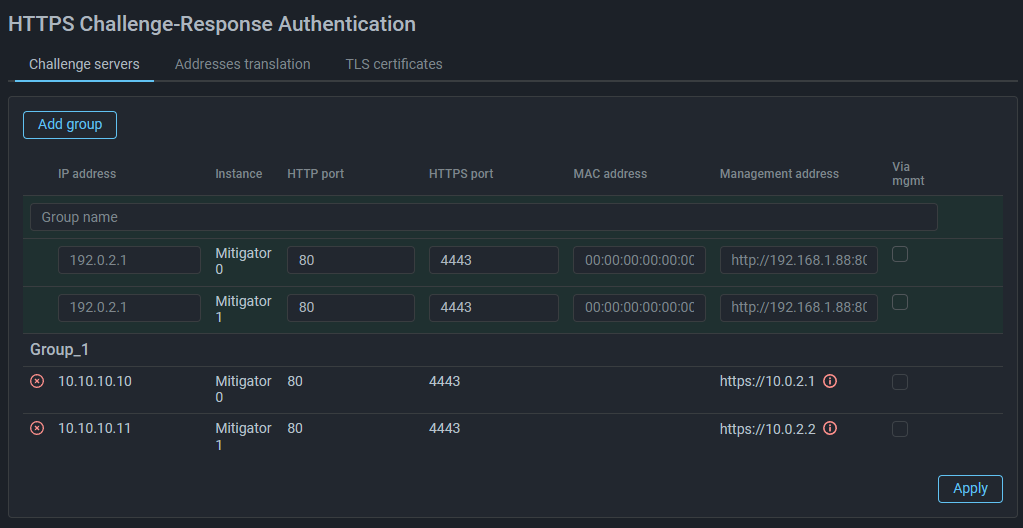Toggle Via mgmt checkbox for 10.10.10.10
Image resolution: width=1023 pixels, height=528 pixels.
(900, 381)
